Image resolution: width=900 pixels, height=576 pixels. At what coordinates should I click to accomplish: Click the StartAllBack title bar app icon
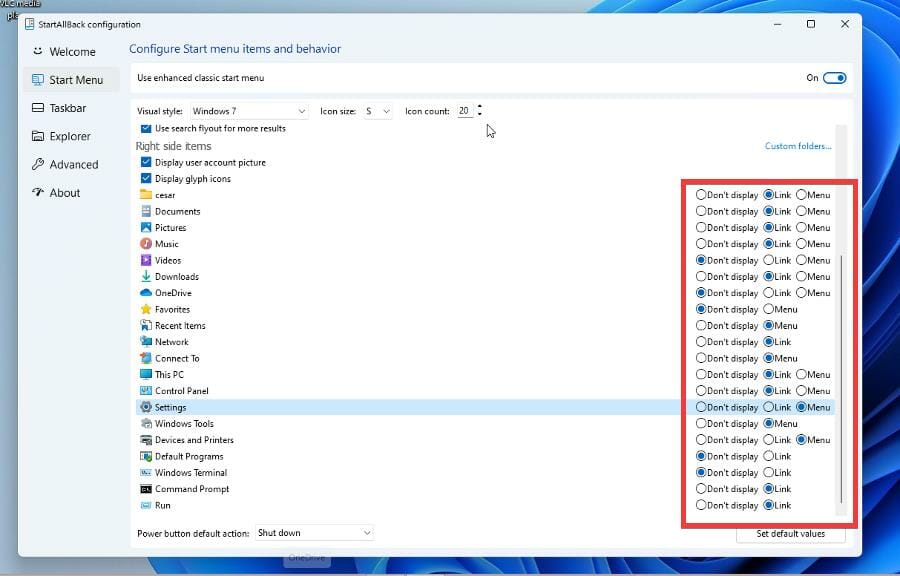(29, 24)
